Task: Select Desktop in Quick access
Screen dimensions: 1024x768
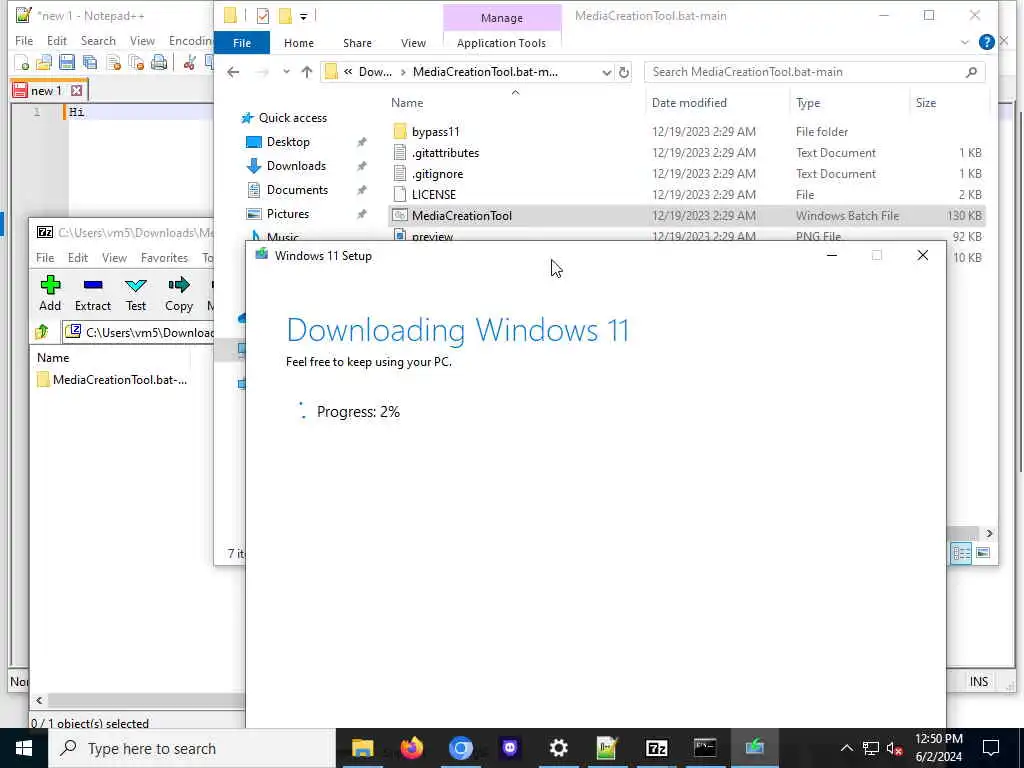Action: tap(288, 142)
